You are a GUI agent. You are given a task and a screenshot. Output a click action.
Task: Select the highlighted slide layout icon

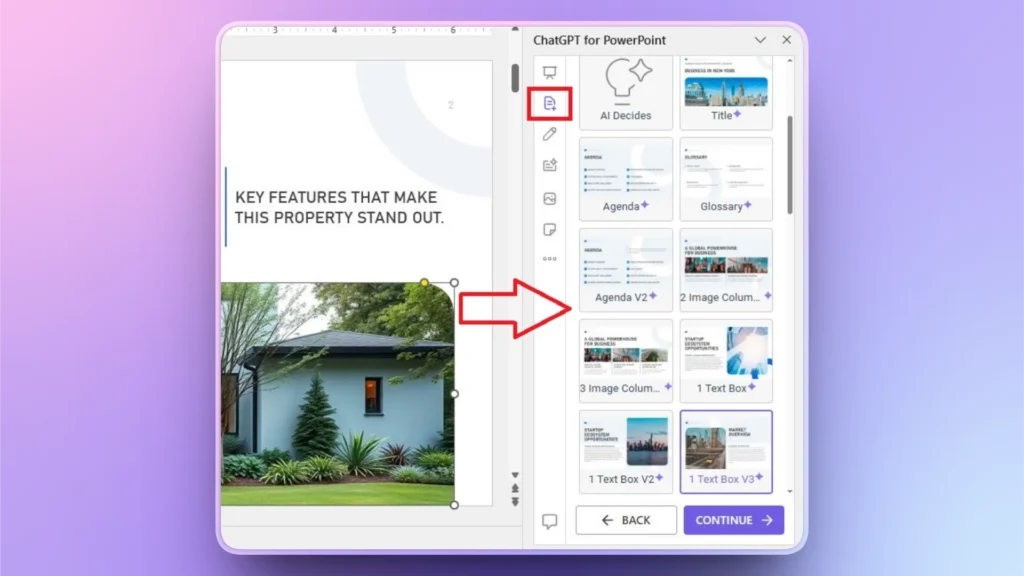(549, 103)
